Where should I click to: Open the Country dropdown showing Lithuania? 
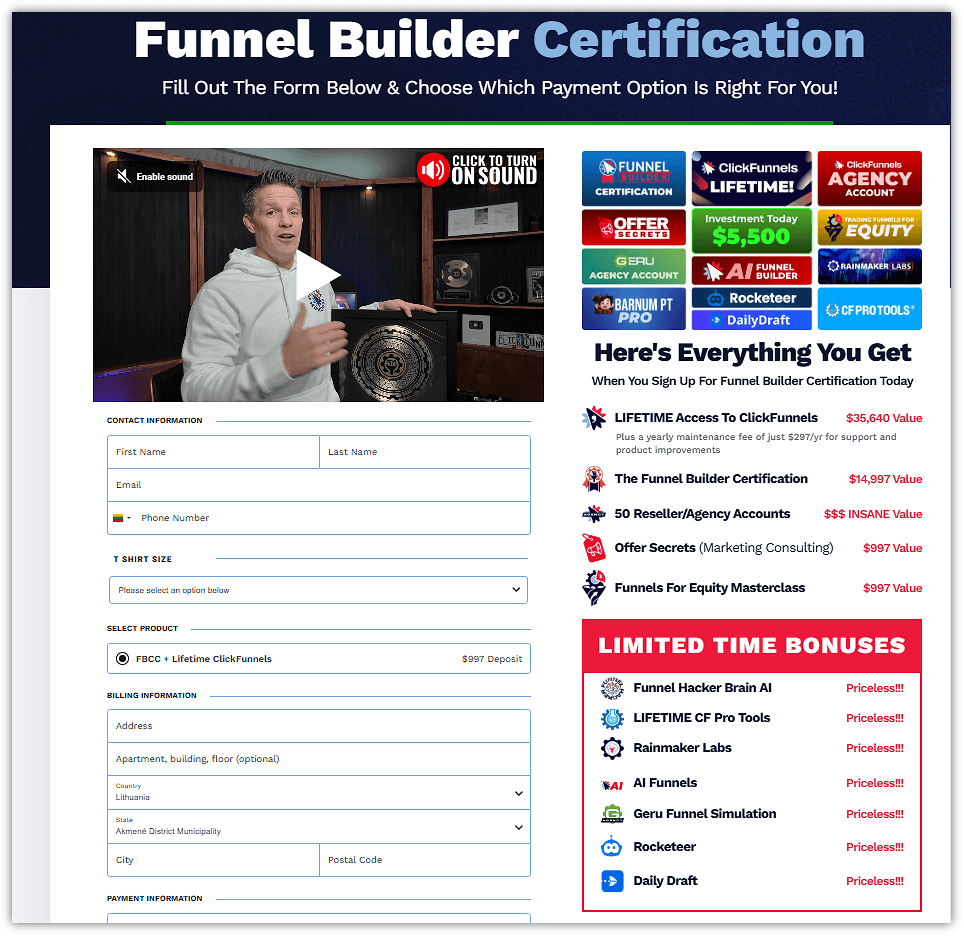pyautogui.click(x=318, y=793)
